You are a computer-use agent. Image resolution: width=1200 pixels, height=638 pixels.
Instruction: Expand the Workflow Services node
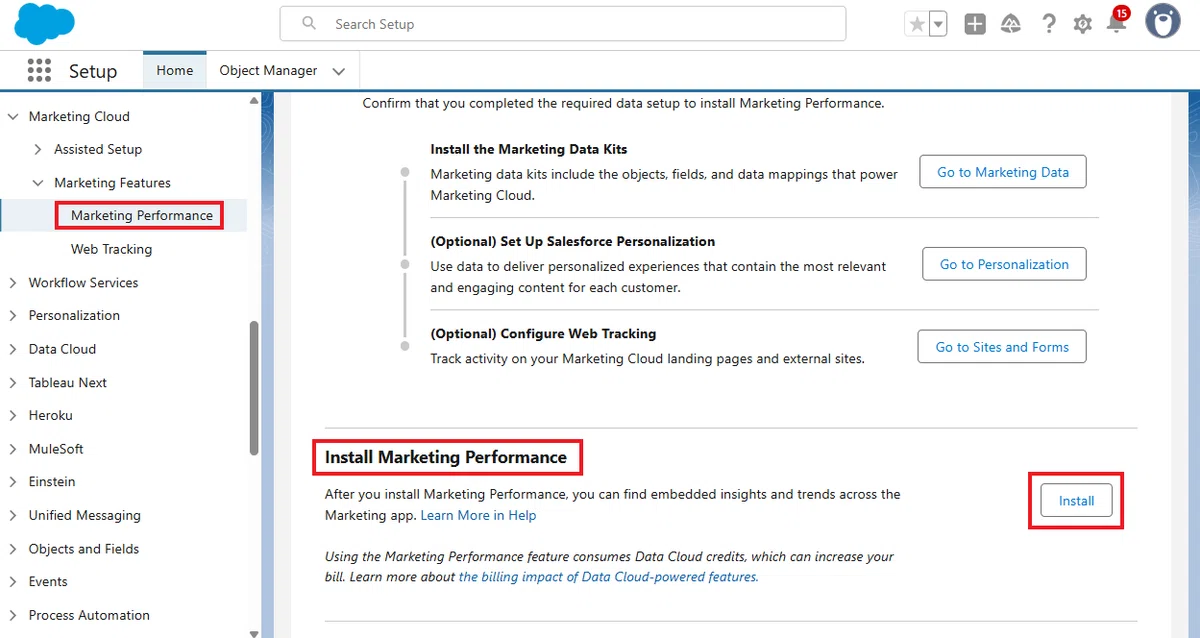pos(13,283)
